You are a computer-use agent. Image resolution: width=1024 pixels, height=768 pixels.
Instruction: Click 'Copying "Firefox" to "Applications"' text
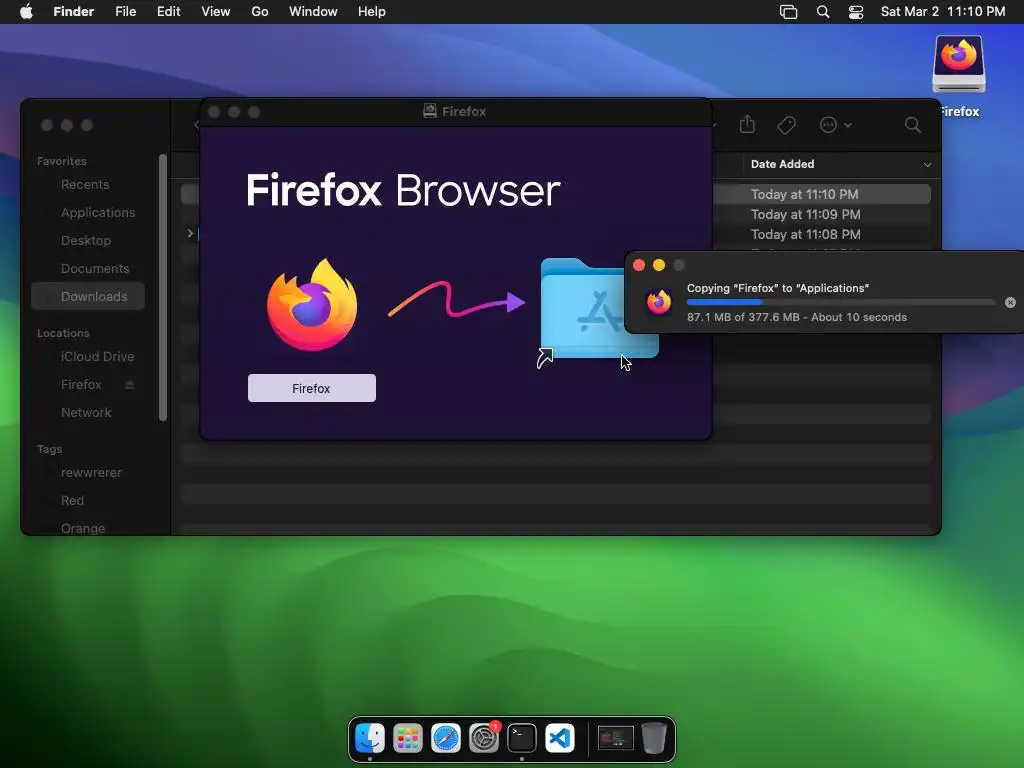tap(778, 288)
